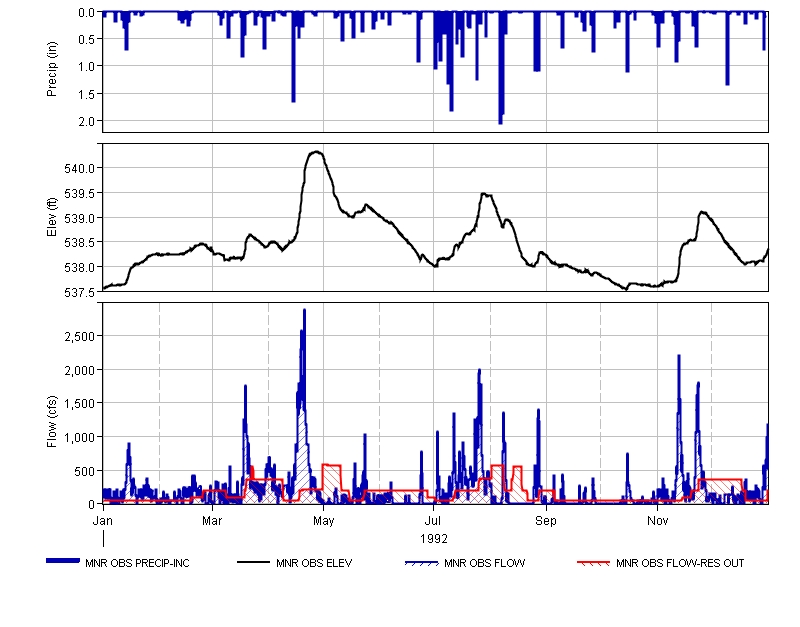Click the Sep tick label on time axis
The image size is (800, 627).
coord(545,521)
